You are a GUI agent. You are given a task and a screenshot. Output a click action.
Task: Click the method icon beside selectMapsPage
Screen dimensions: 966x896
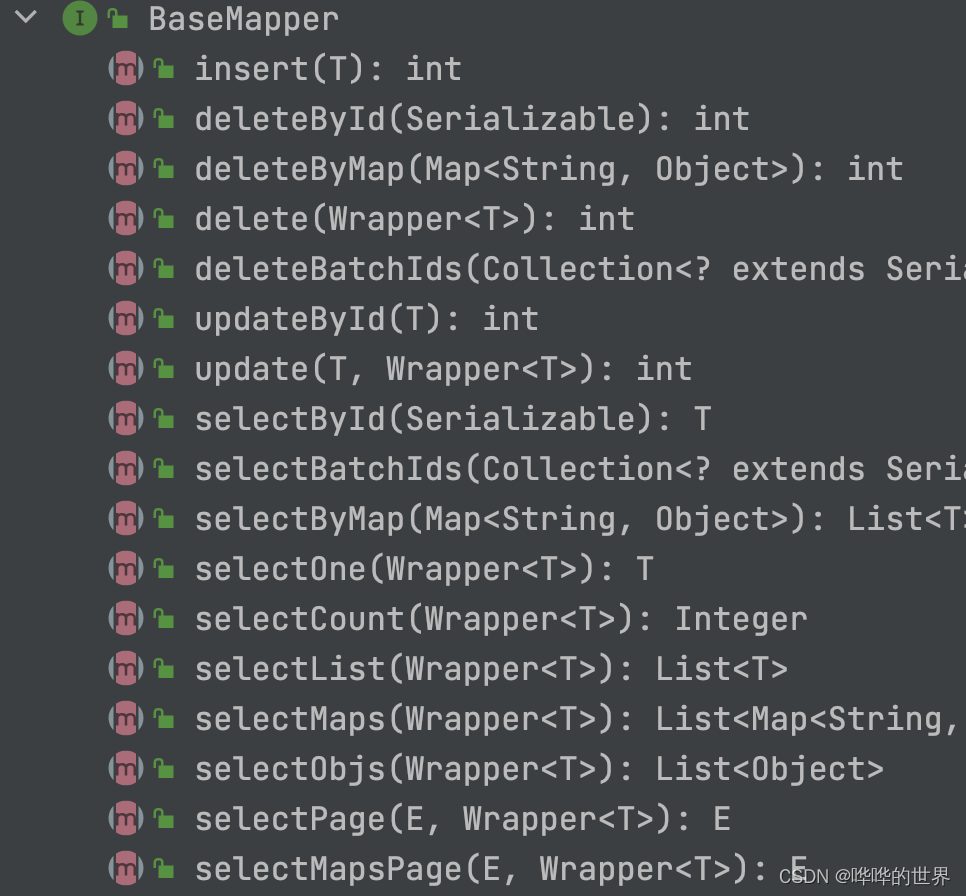[126, 868]
